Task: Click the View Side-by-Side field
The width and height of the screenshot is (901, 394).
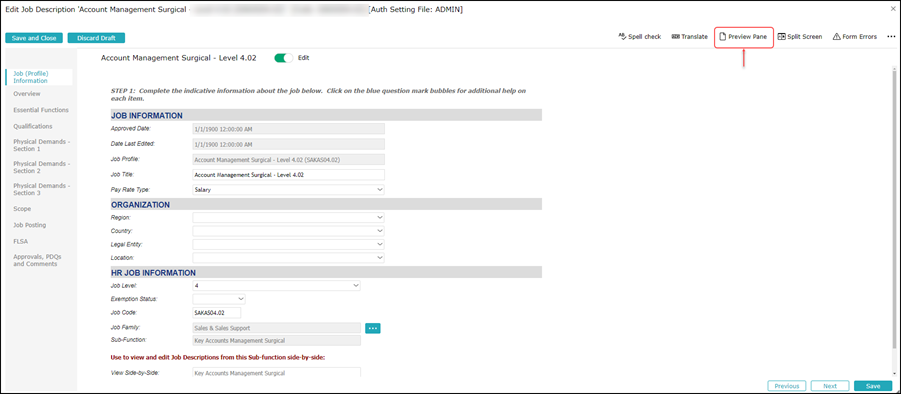Action: (x=276, y=372)
